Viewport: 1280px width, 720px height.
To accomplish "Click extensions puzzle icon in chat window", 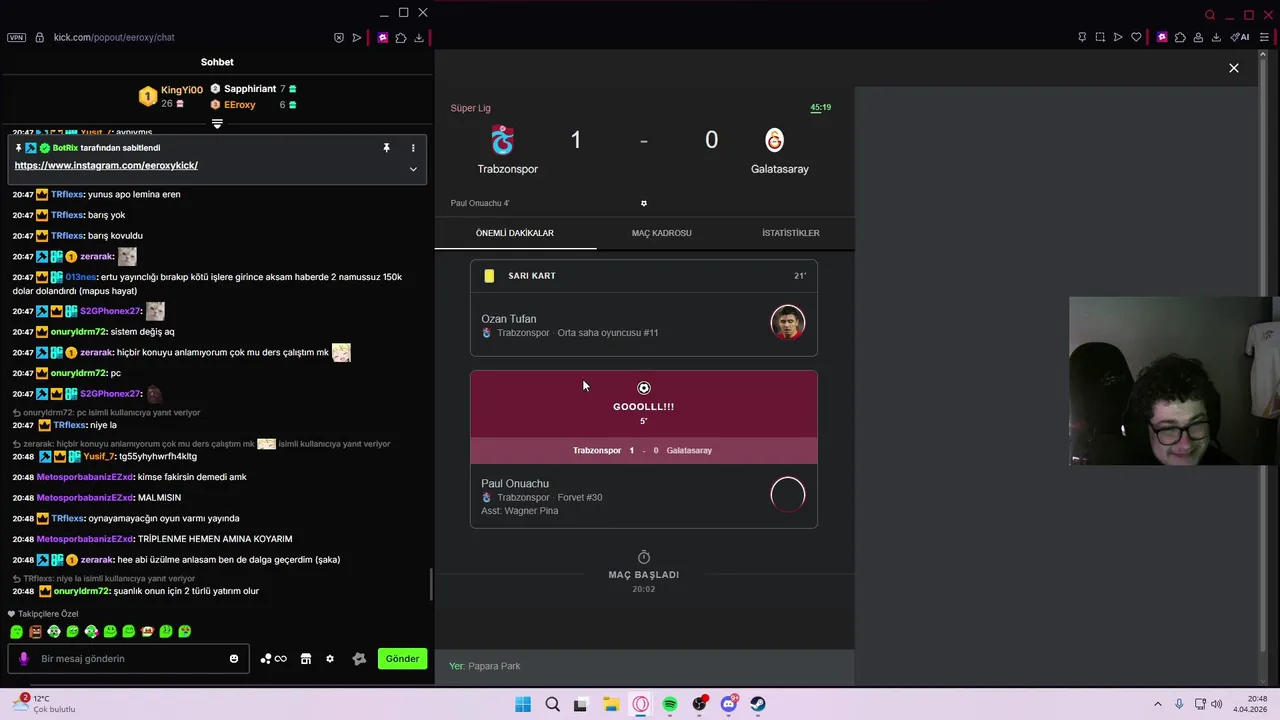I will [x=401, y=38].
